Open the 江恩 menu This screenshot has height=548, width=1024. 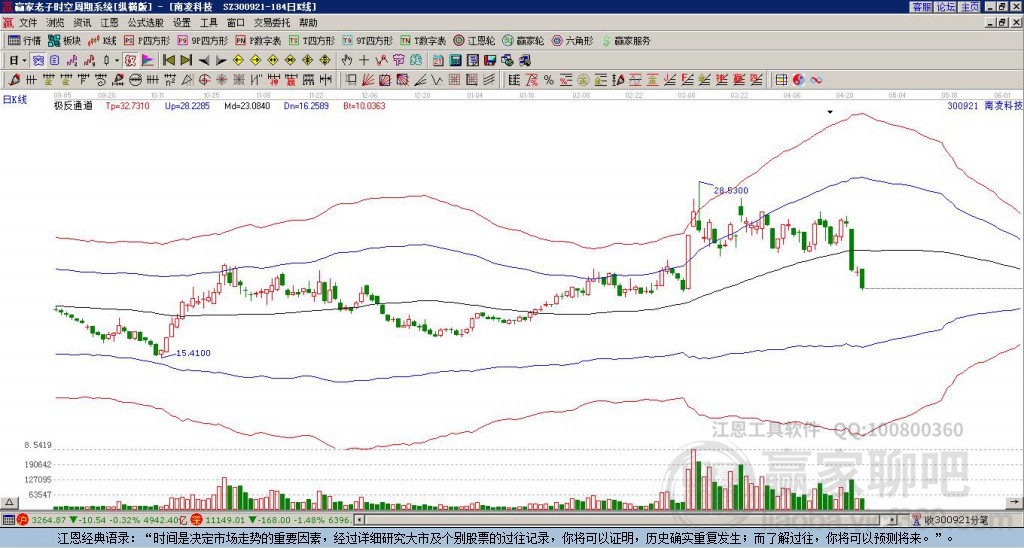pyautogui.click(x=110, y=23)
